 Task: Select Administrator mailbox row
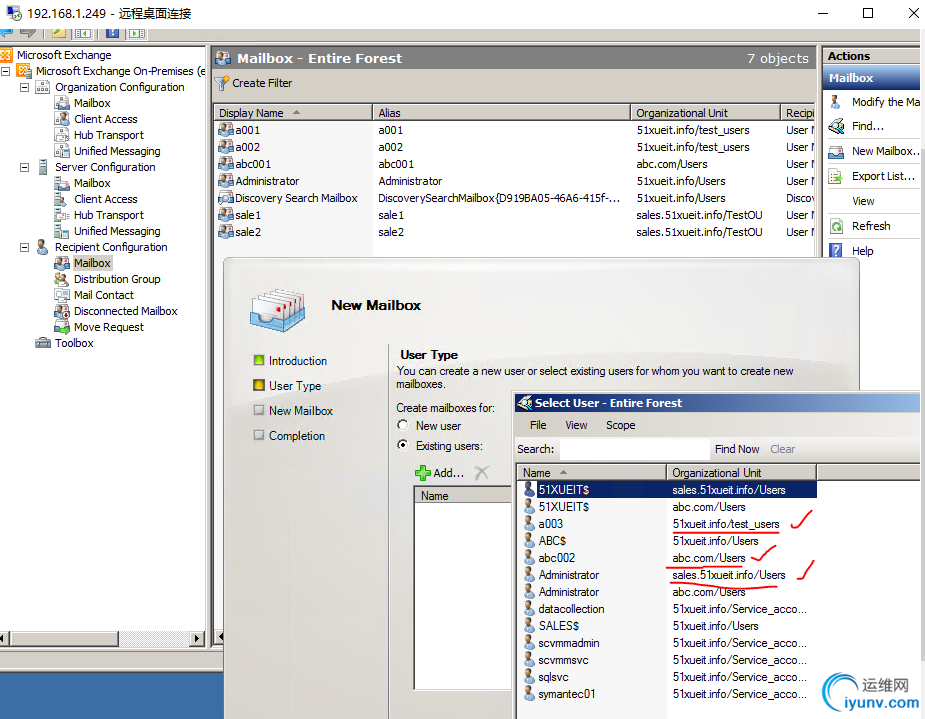(515, 181)
